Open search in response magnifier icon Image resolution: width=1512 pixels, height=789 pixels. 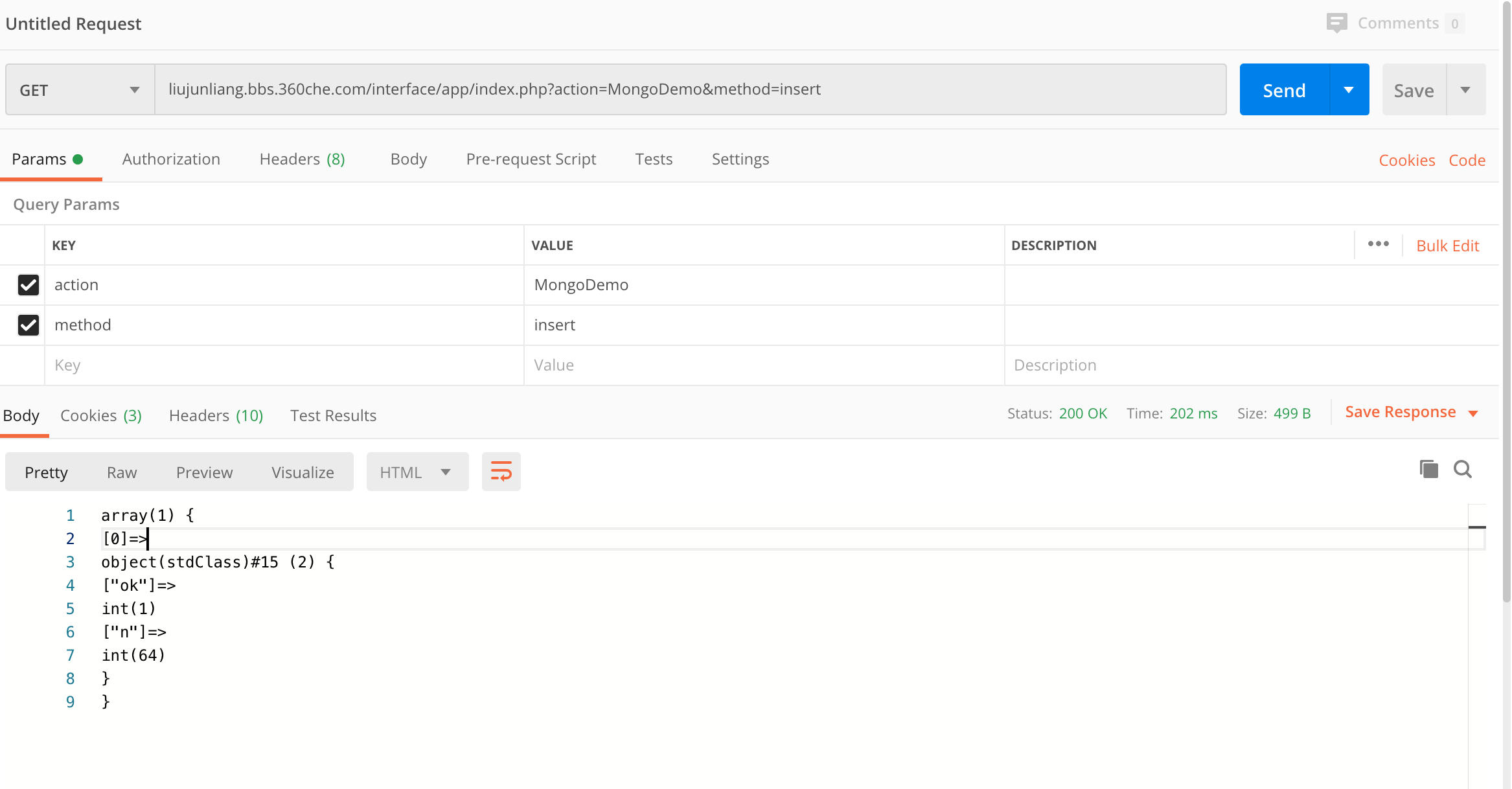[1463, 469]
